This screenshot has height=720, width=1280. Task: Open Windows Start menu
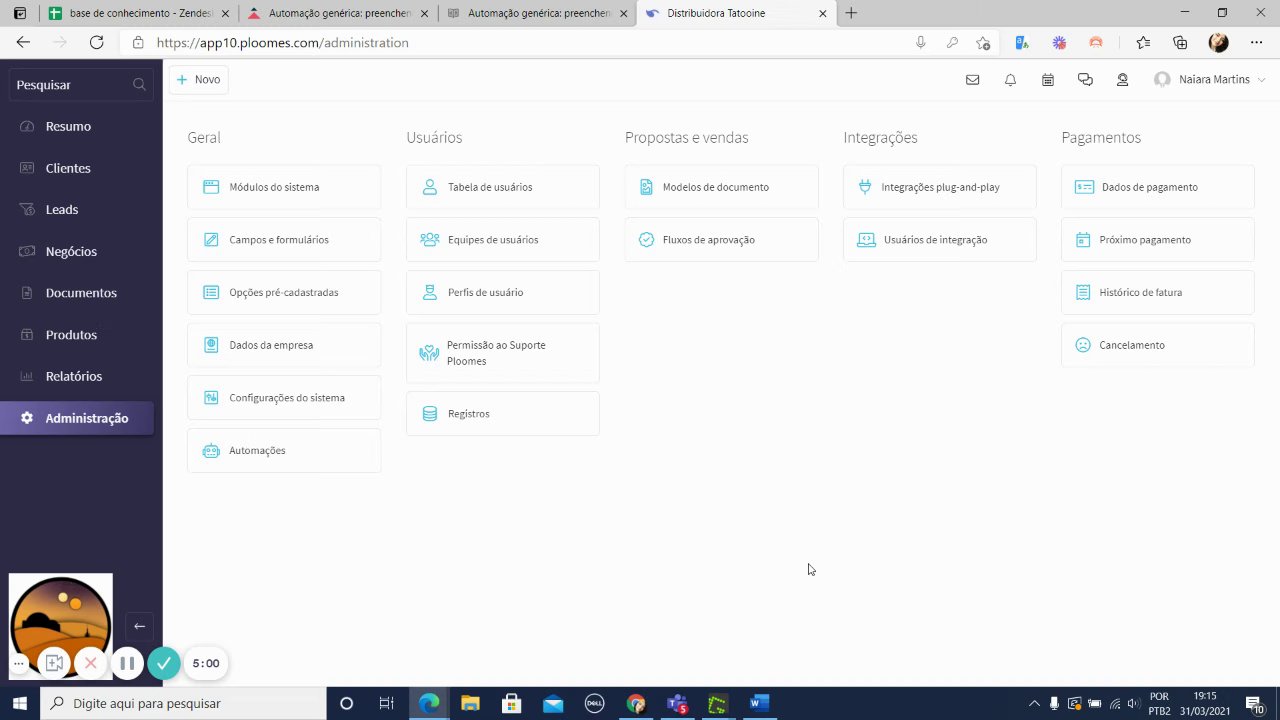(19, 704)
